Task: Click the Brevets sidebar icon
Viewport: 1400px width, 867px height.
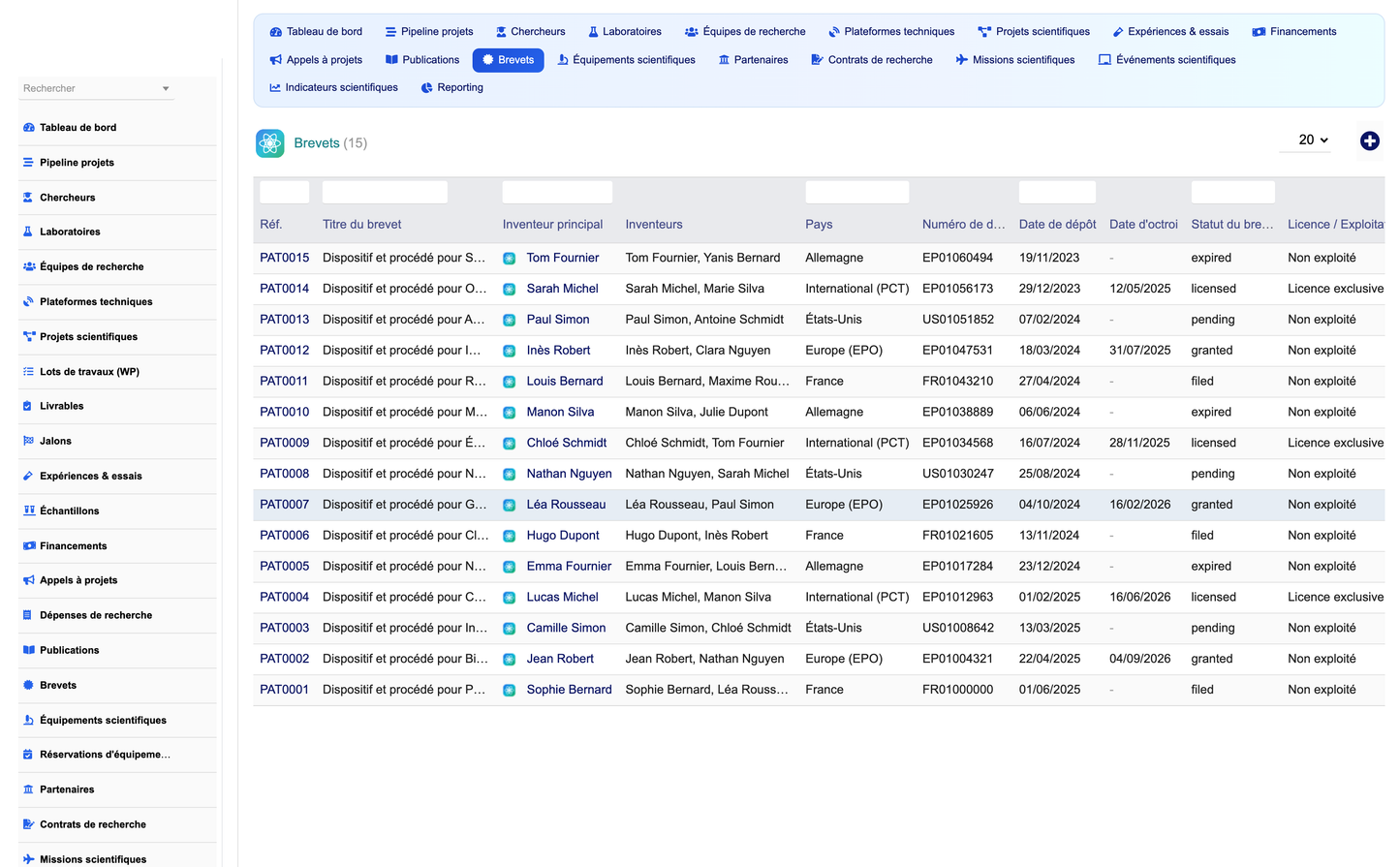Action: (x=29, y=685)
